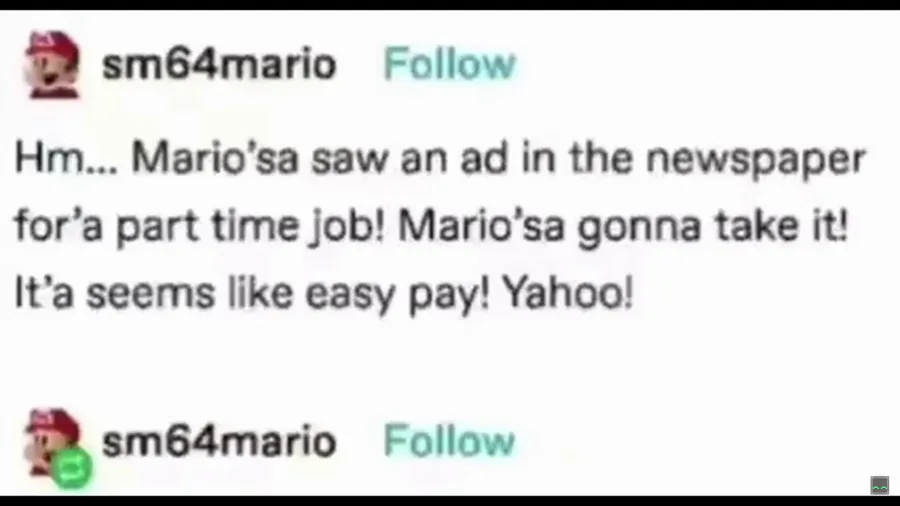Viewport: 900px width, 506px height.
Task: Click "for'a" at the start of the second line
Action: [x=59, y=225]
